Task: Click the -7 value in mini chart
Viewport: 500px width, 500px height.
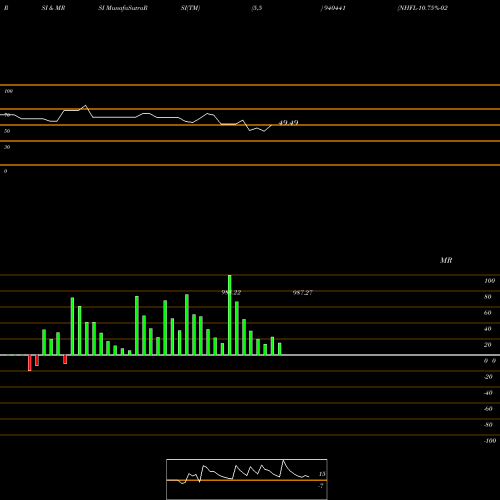Action: click(321, 486)
